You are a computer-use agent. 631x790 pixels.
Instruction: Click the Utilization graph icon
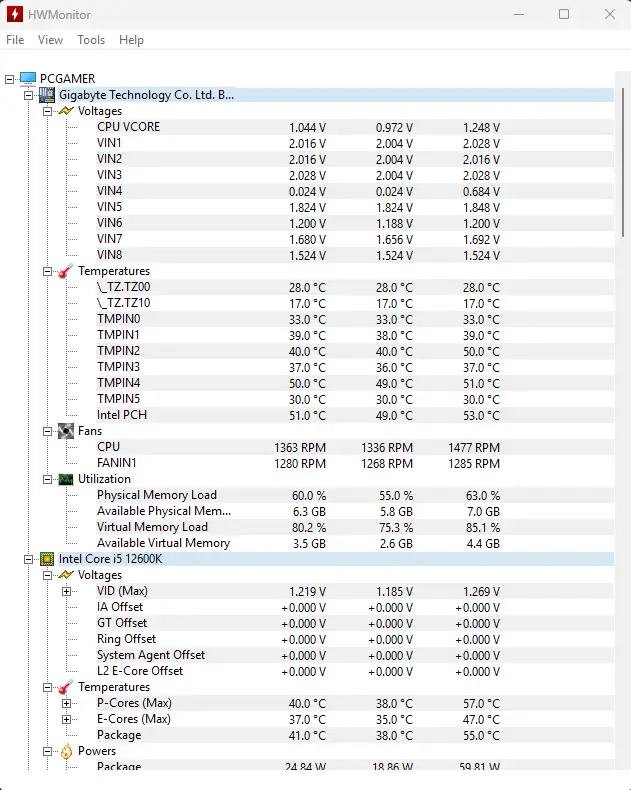tap(66, 479)
